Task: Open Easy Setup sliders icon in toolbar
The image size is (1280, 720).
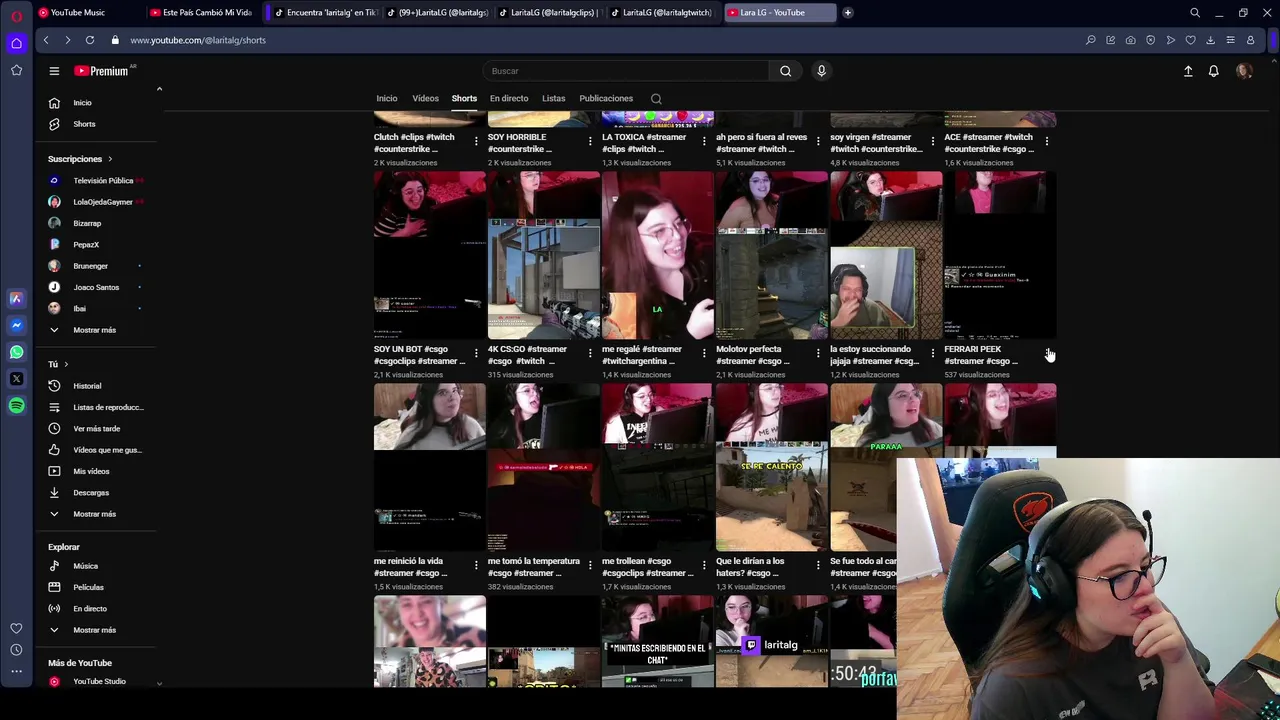Action: point(1230,40)
